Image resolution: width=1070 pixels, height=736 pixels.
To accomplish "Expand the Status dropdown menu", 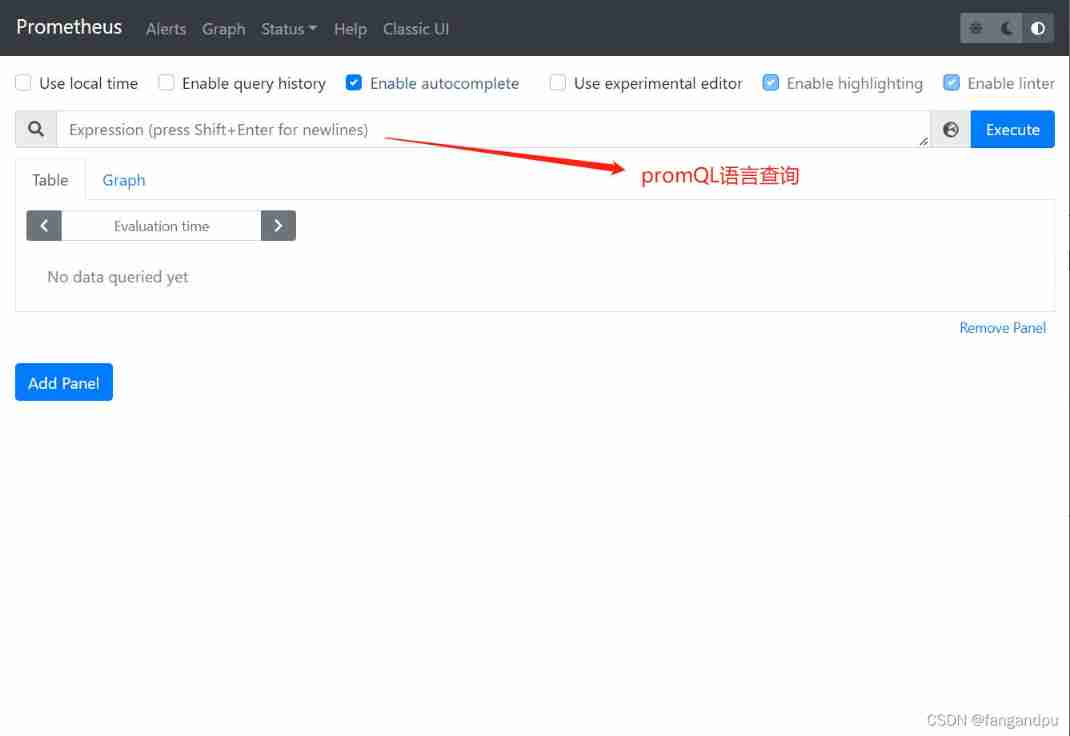I will (x=289, y=29).
